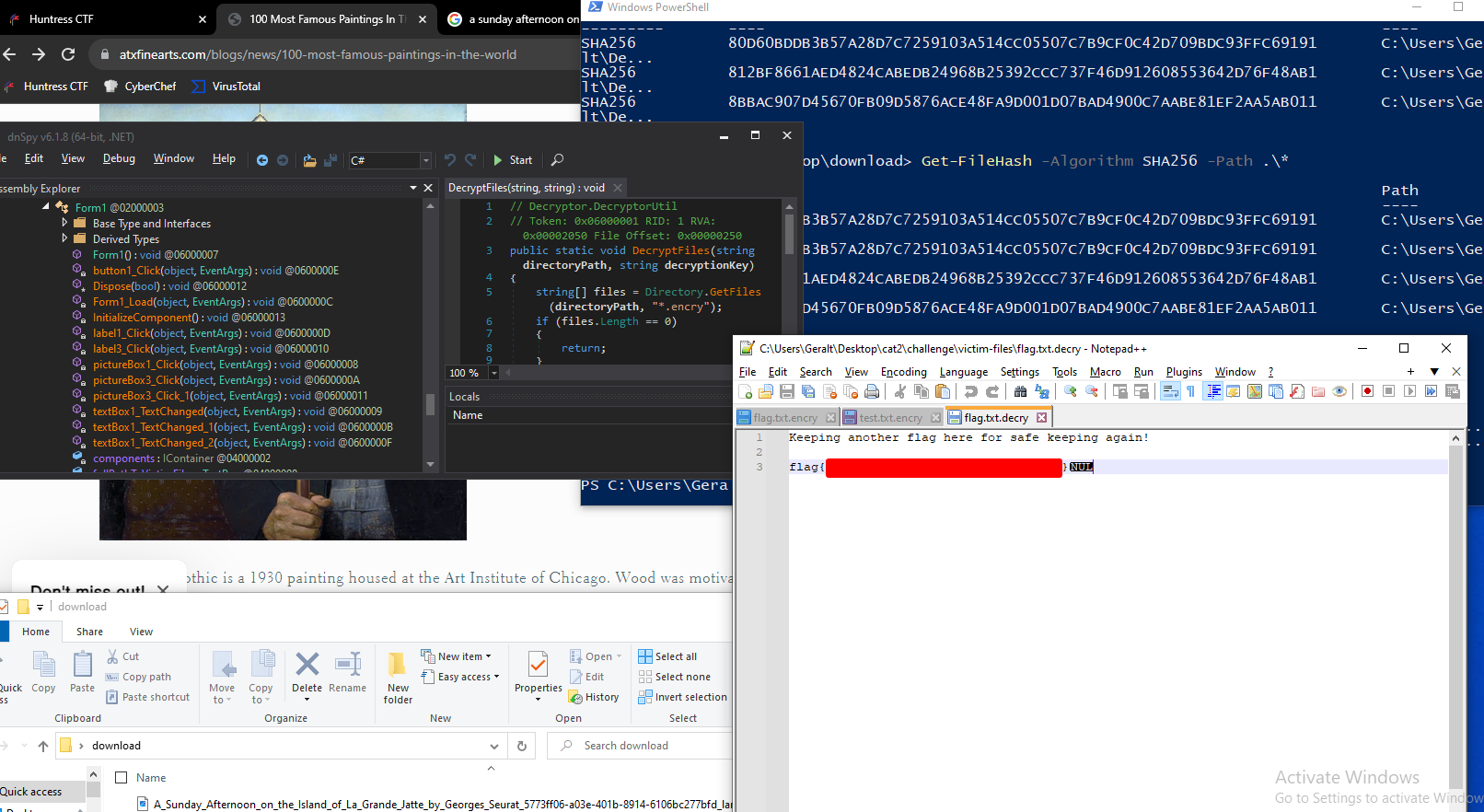Click Invert selection in Explorer ribbon

(x=683, y=697)
